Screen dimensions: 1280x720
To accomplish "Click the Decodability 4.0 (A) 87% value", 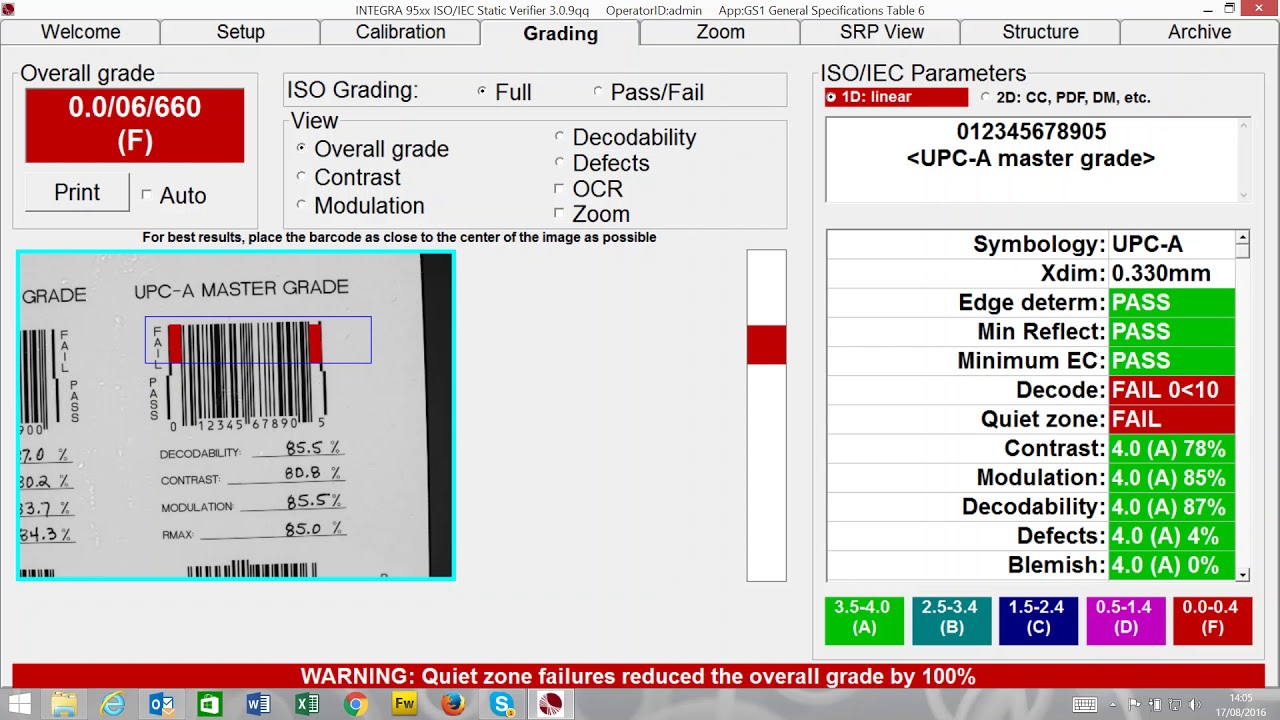I will [1172, 506].
